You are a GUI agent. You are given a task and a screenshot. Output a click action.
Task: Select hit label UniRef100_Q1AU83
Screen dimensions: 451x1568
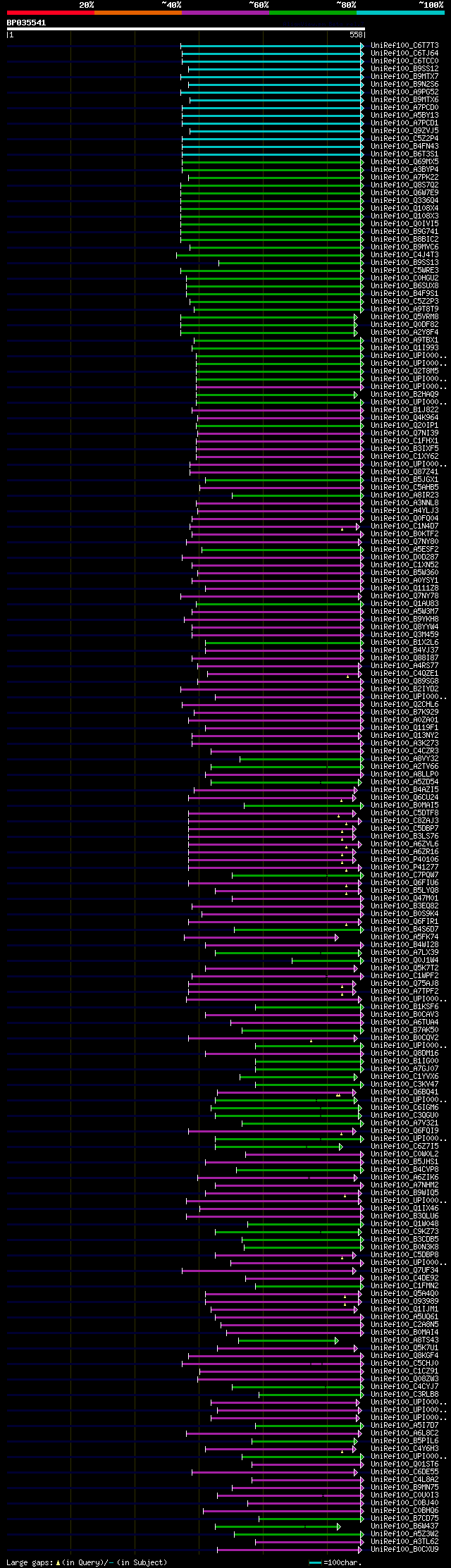[404, 603]
